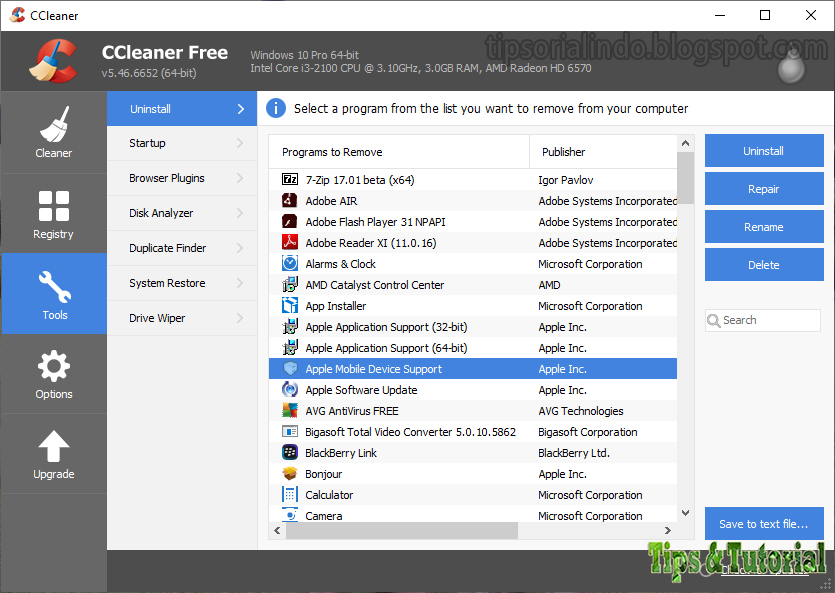Click the Igor Pavlov publisher cell
835x593 pixels.
(x=566, y=180)
